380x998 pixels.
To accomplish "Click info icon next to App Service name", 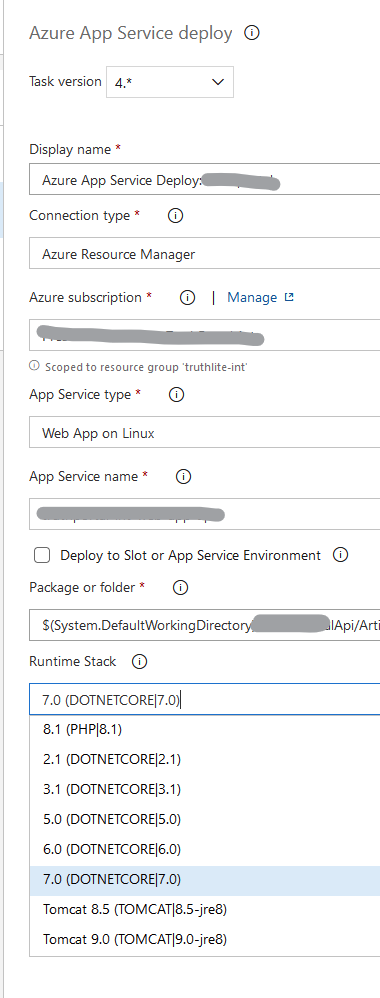I will [183, 476].
